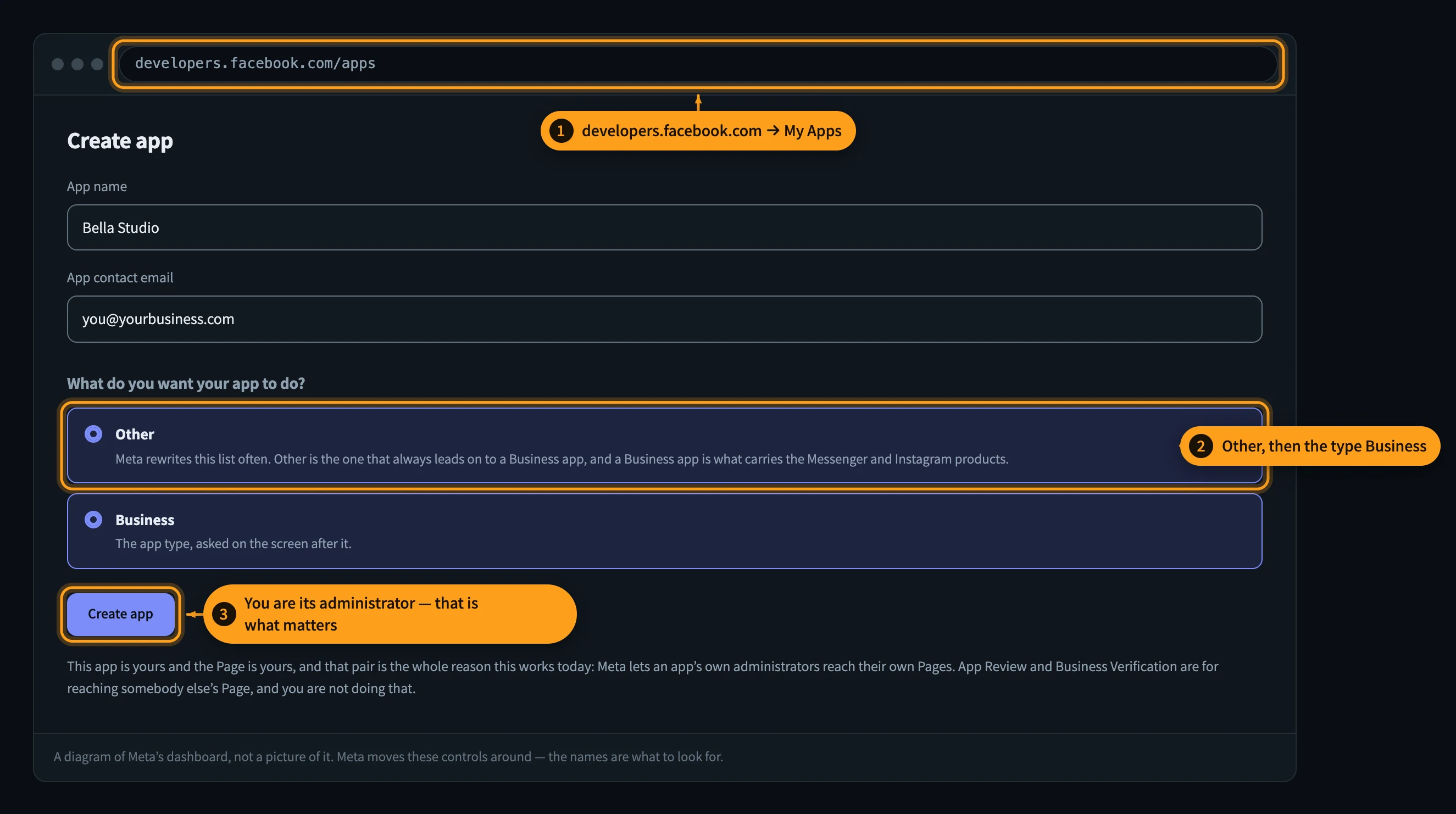Click the Create app heading

(120, 141)
